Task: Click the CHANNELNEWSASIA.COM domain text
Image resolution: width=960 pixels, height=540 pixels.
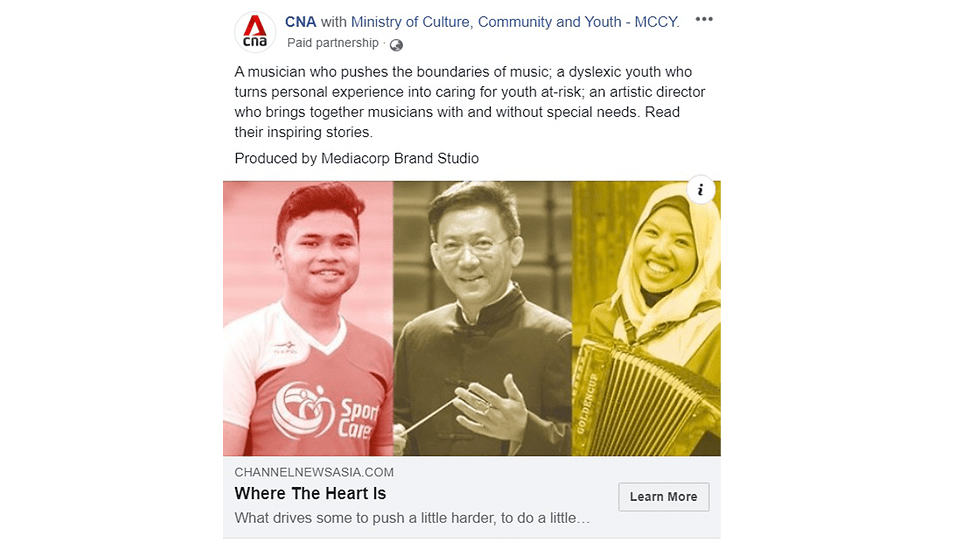Action: (314, 472)
